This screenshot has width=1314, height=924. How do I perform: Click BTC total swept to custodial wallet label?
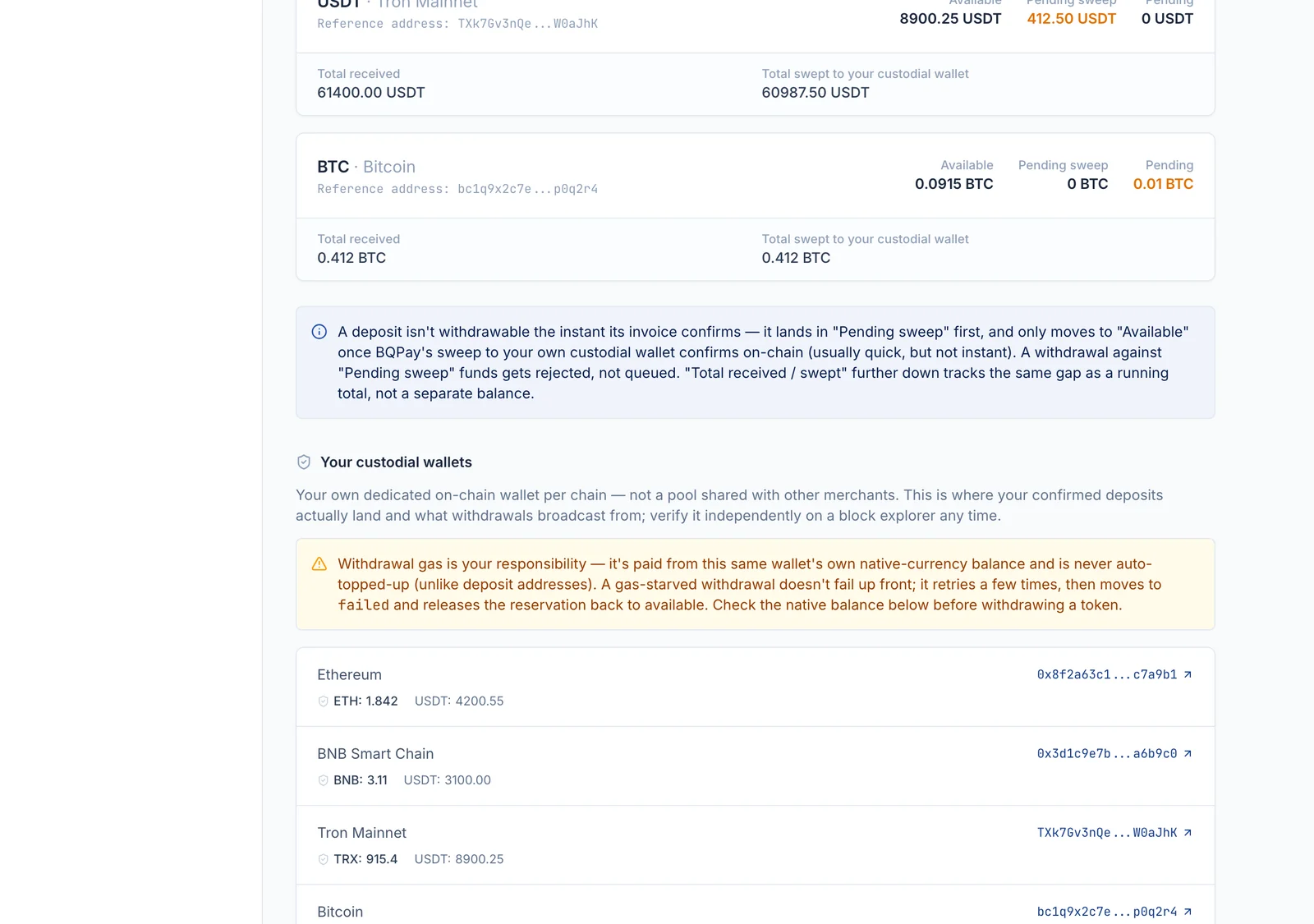865,239
